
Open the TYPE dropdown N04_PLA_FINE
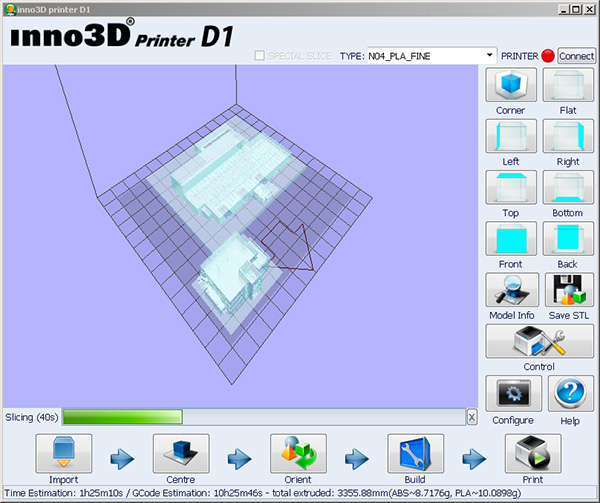432,56
